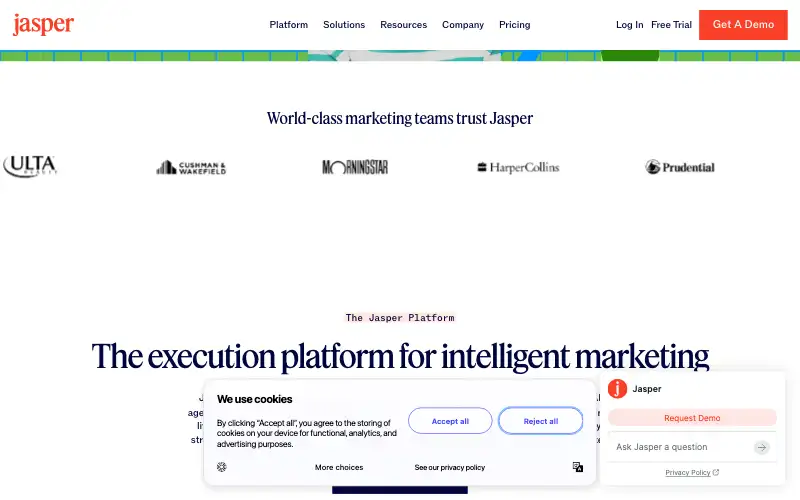Click the Log In link

tap(630, 24)
